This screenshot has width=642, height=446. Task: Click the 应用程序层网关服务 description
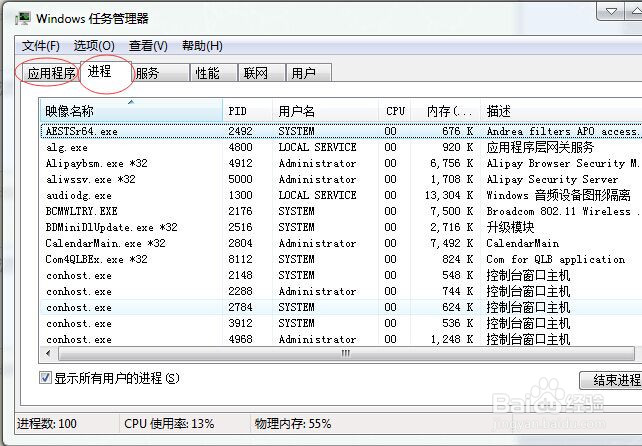tap(540, 147)
